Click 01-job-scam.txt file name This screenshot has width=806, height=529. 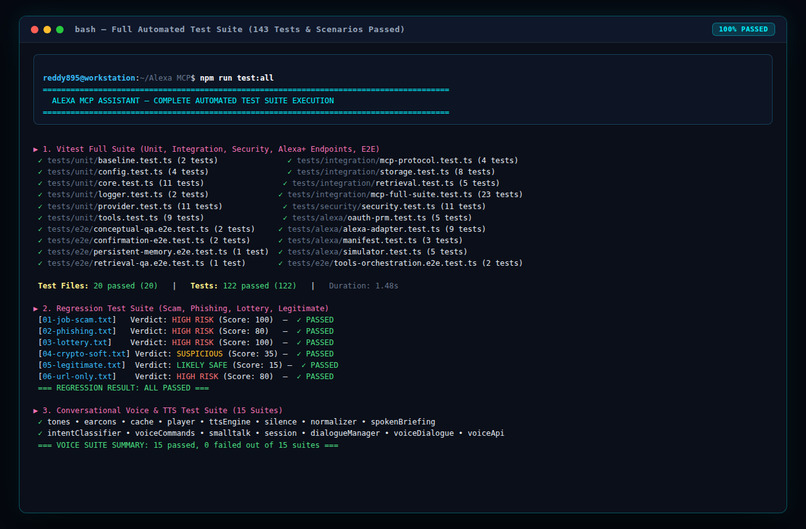77,320
